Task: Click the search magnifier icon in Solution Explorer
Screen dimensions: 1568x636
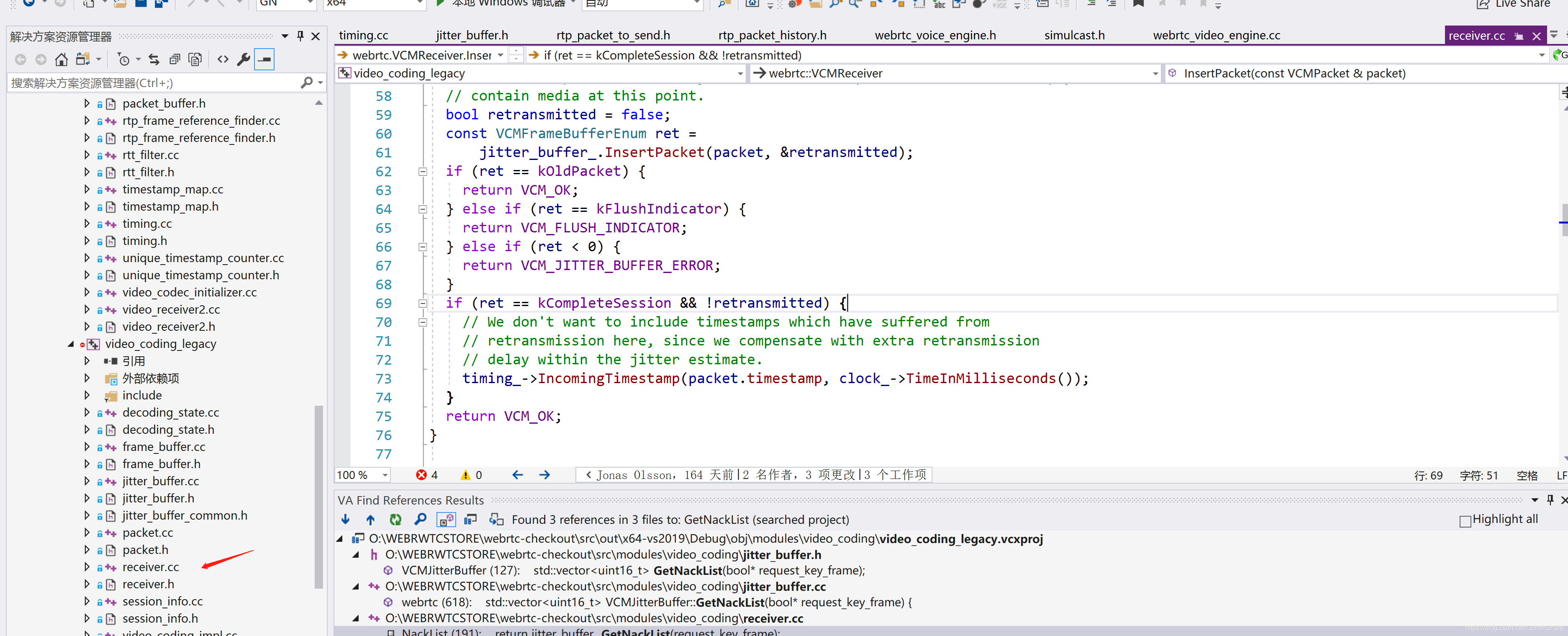Action: [307, 82]
